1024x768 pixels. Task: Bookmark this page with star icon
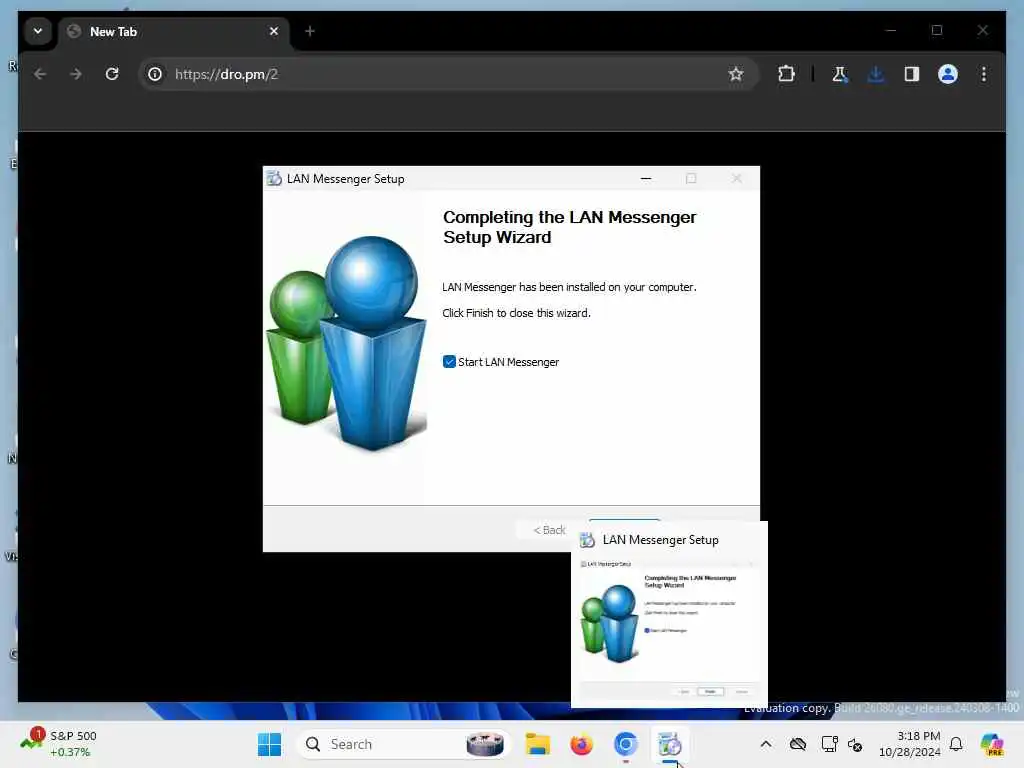[x=736, y=74]
